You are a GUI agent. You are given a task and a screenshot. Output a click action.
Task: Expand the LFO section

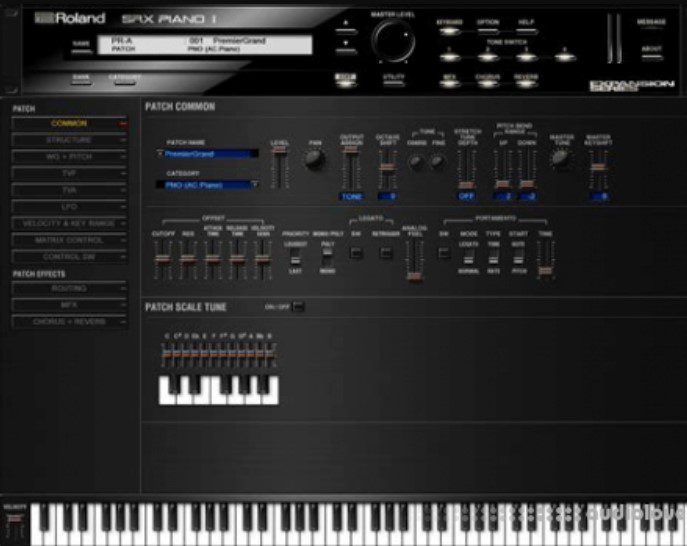69,207
